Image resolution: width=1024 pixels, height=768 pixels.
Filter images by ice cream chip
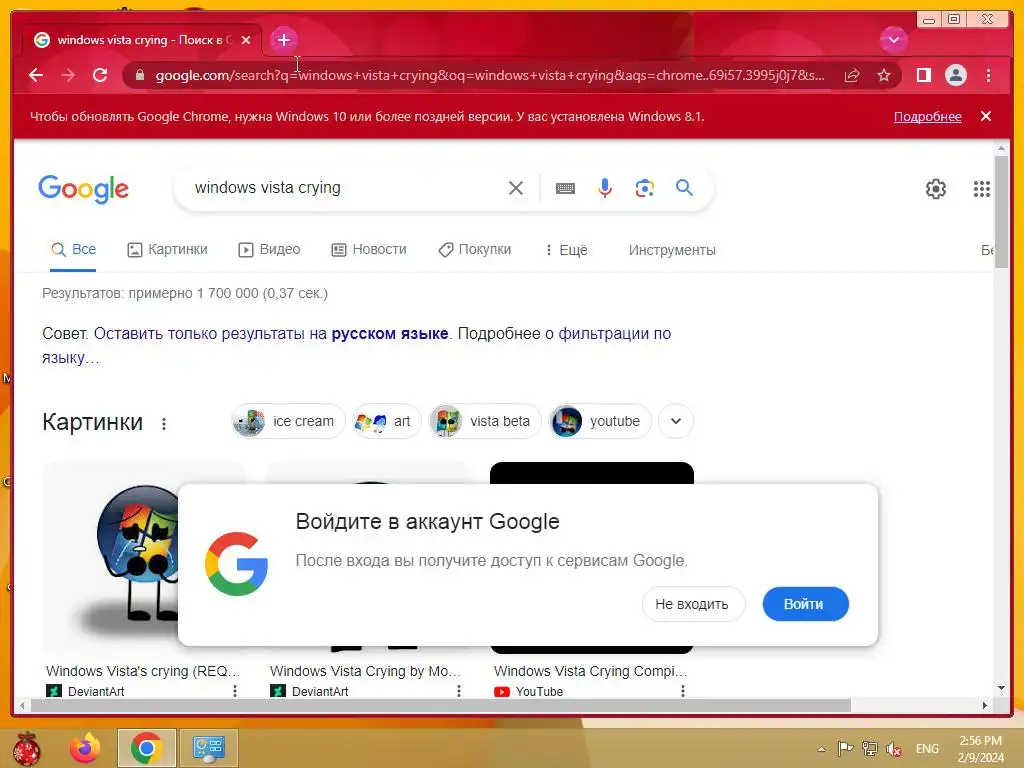[288, 421]
